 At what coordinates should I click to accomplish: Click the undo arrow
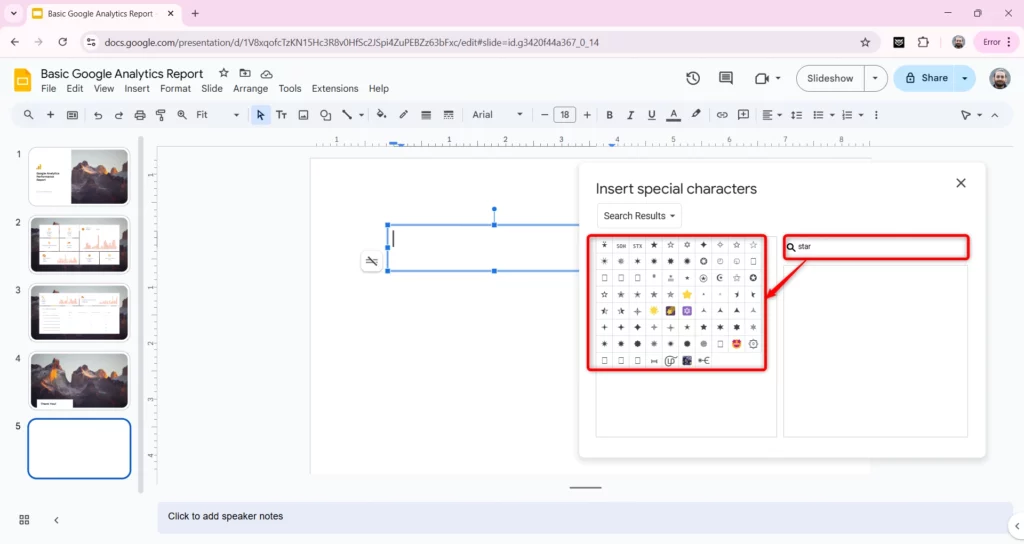point(98,115)
